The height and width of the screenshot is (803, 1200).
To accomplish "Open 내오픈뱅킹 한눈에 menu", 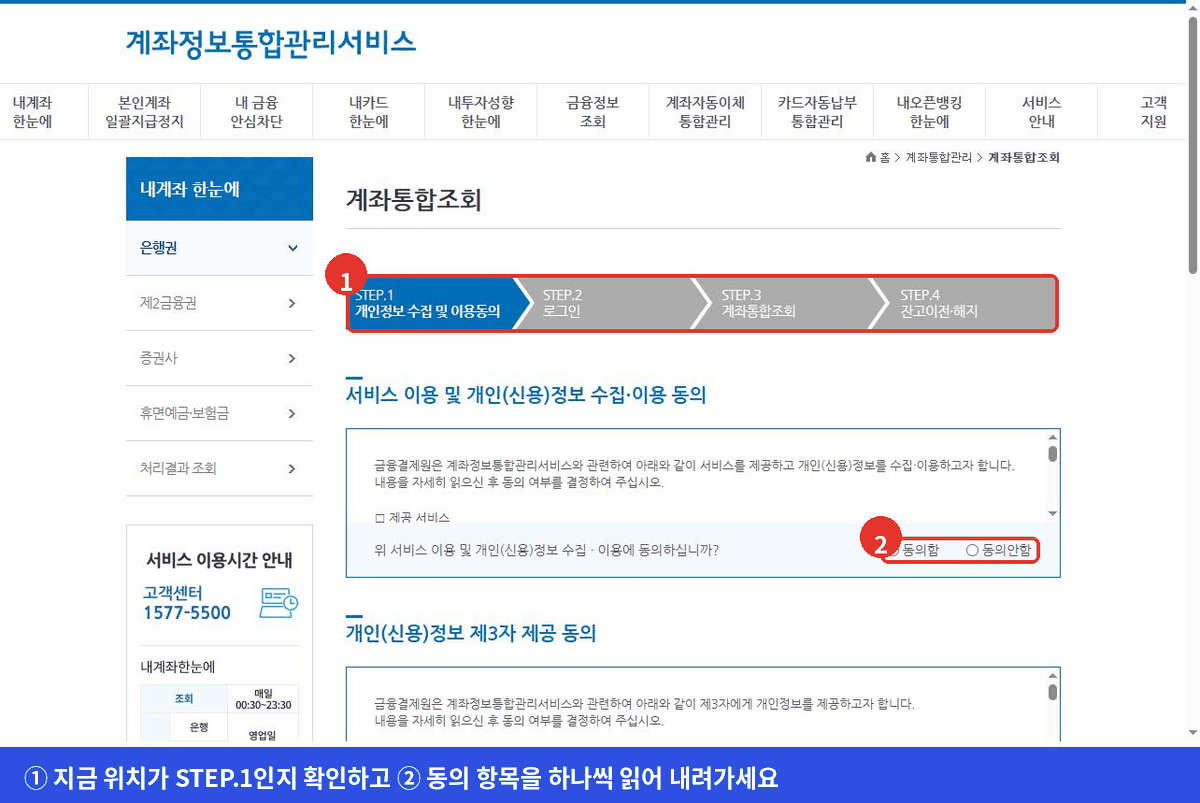I will click(x=929, y=112).
